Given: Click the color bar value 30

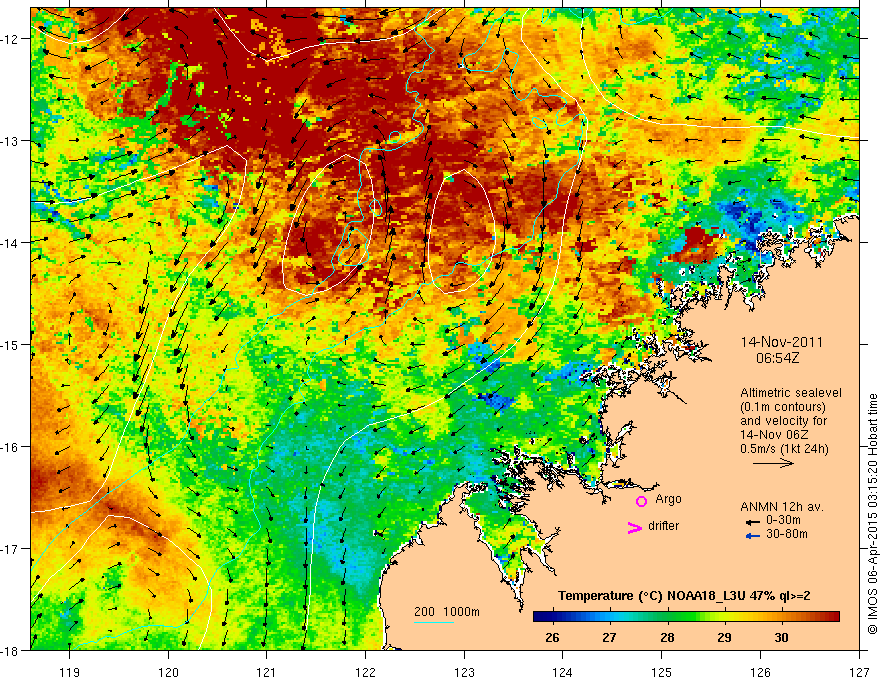Looking at the screenshot, I should click(x=781, y=637).
